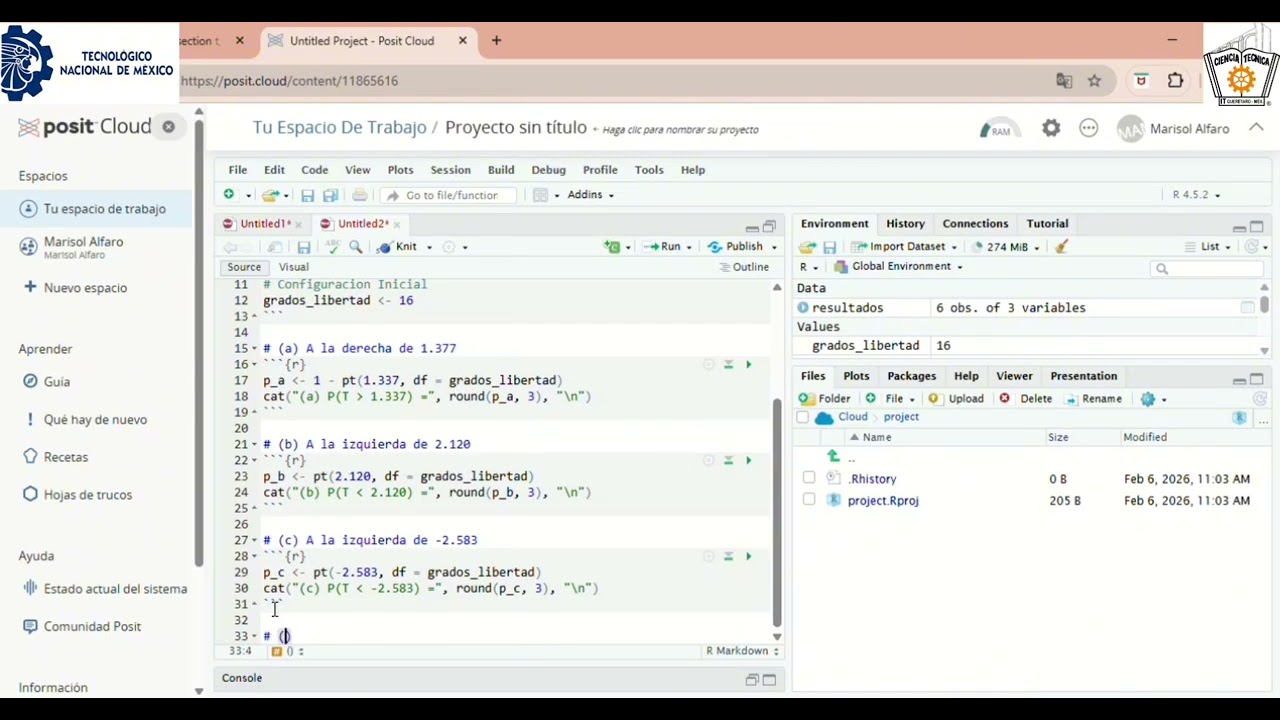Click the Go to file/function field
This screenshot has width=1280, height=720.
coord(450,195)
